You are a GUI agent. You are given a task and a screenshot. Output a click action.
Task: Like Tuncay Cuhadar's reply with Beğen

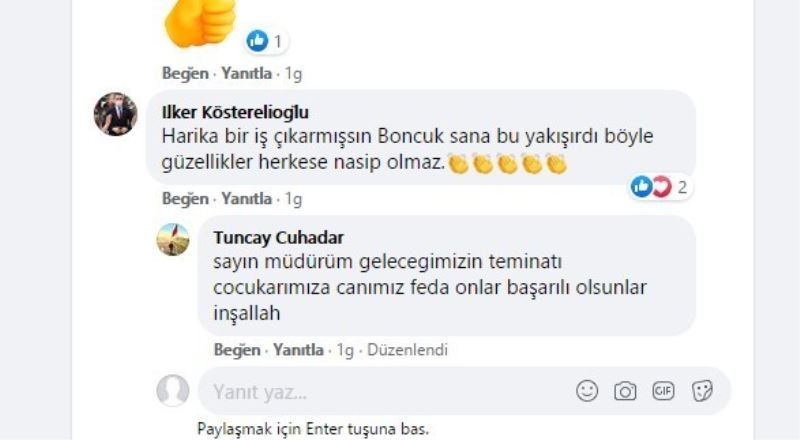coord(237,350)
